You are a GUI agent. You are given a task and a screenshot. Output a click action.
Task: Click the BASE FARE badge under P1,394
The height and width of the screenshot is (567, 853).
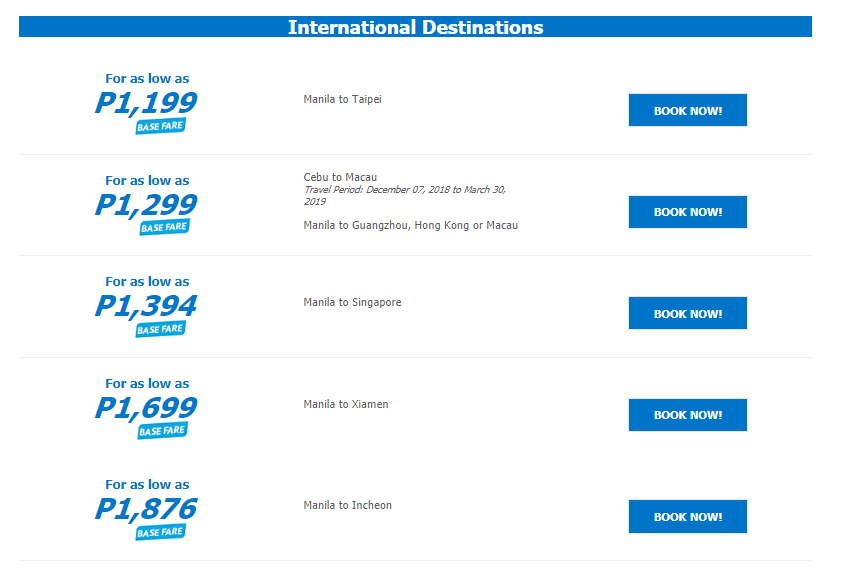160,329
